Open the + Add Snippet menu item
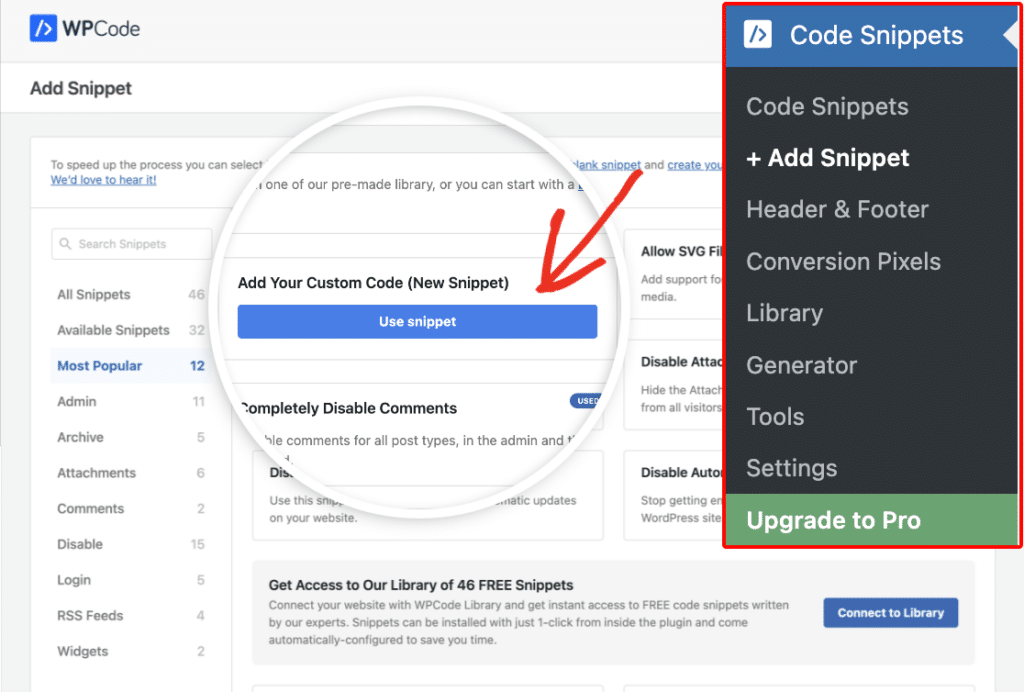 coord(828,157)
